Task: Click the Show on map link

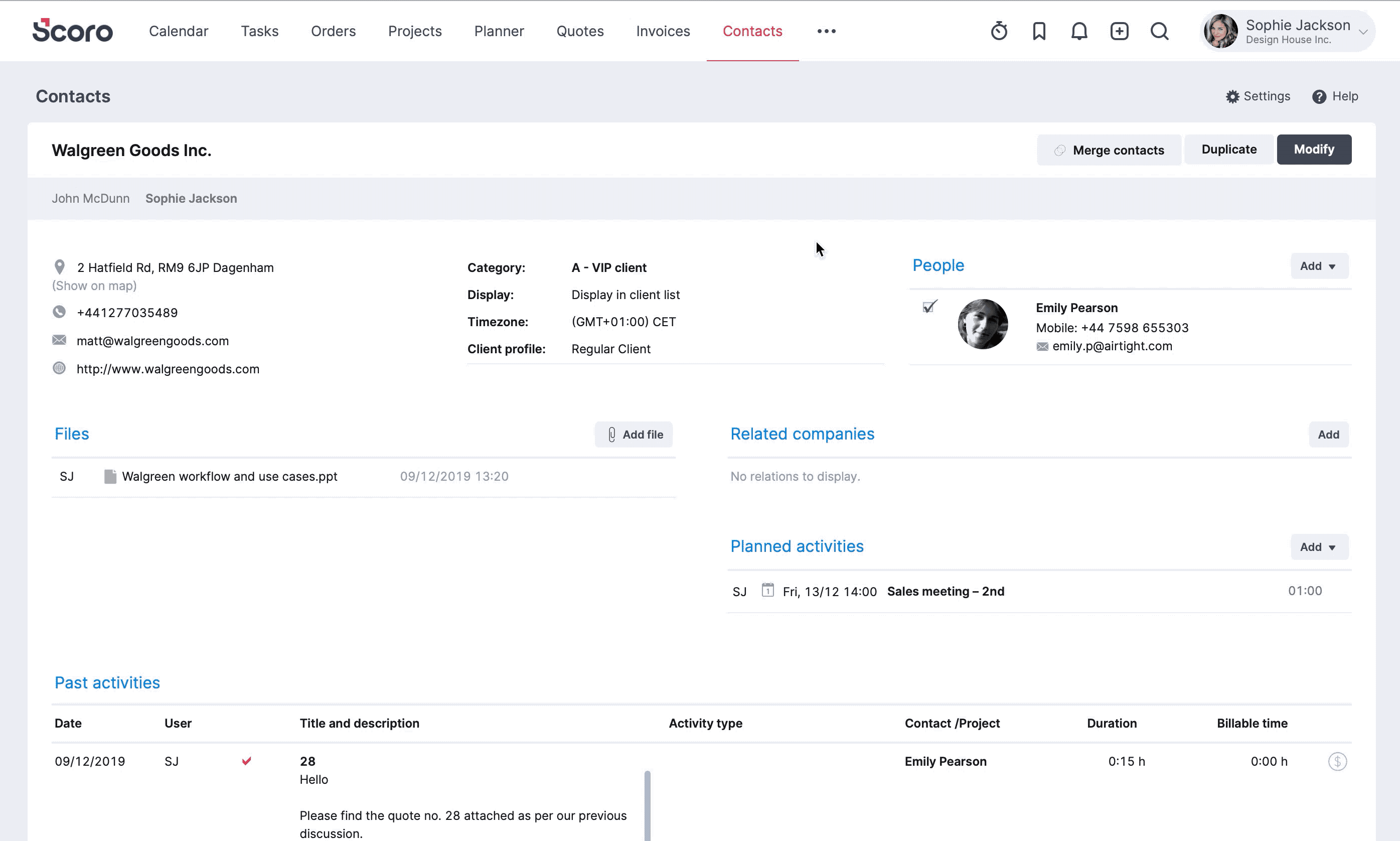Action: 95,286
